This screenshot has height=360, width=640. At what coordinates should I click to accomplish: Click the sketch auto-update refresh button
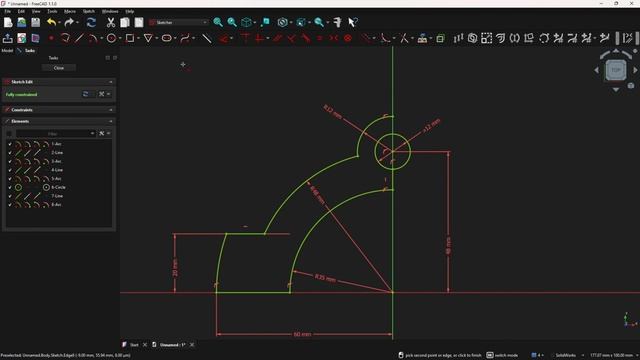click(x=85, y=94)
